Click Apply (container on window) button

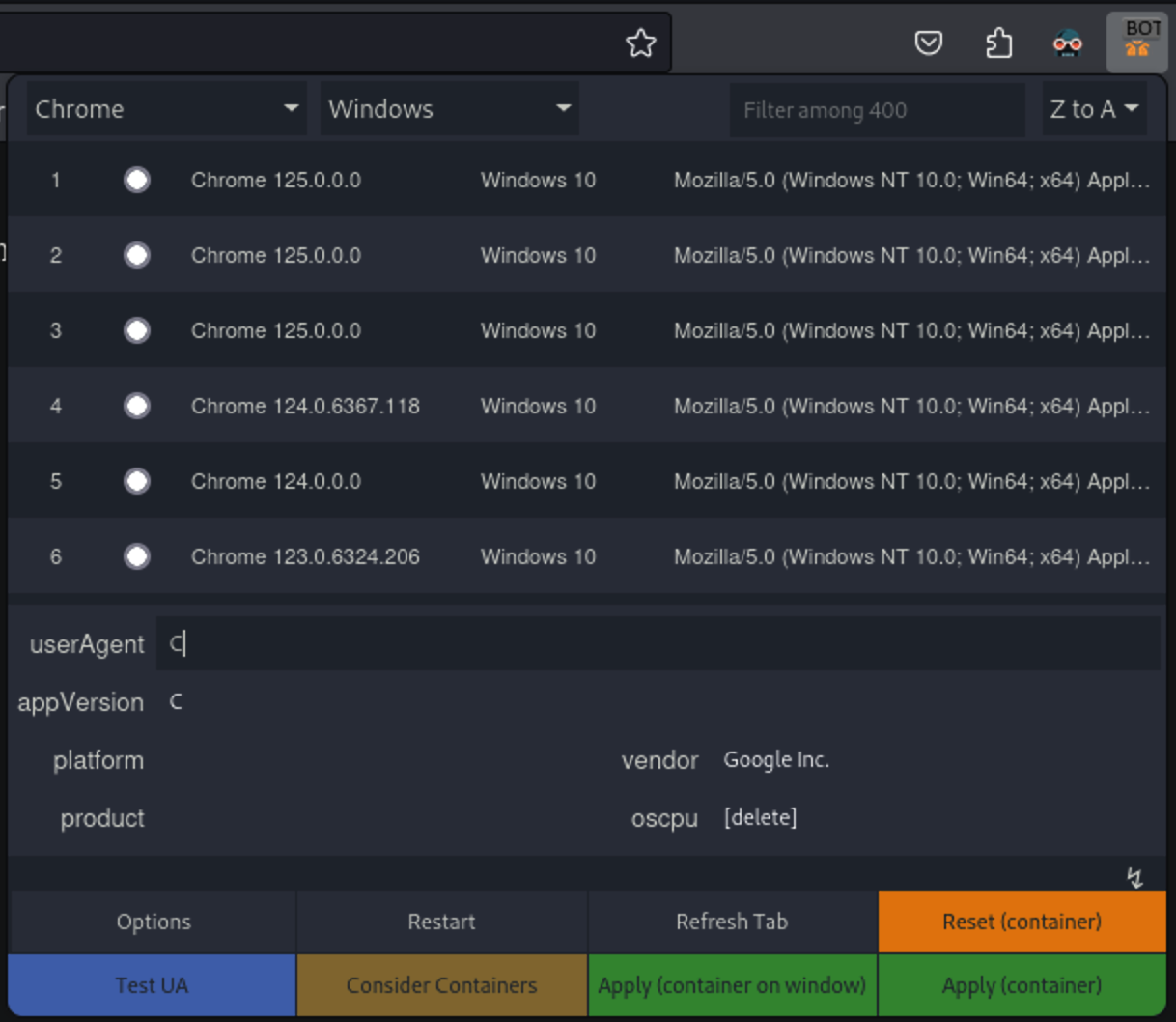click(x=732, y=985)
